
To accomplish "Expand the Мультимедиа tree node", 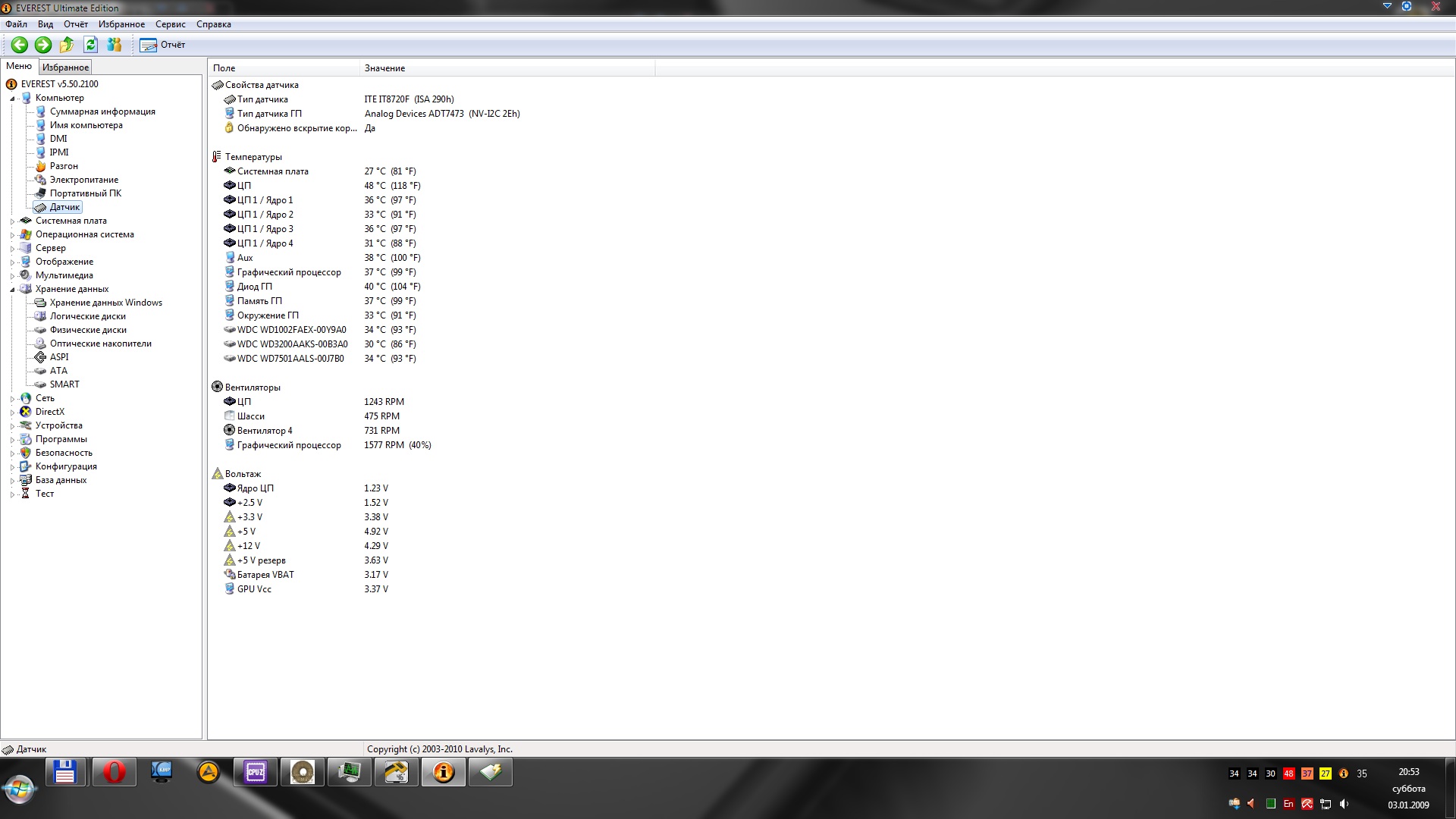I will pos(12,276).
